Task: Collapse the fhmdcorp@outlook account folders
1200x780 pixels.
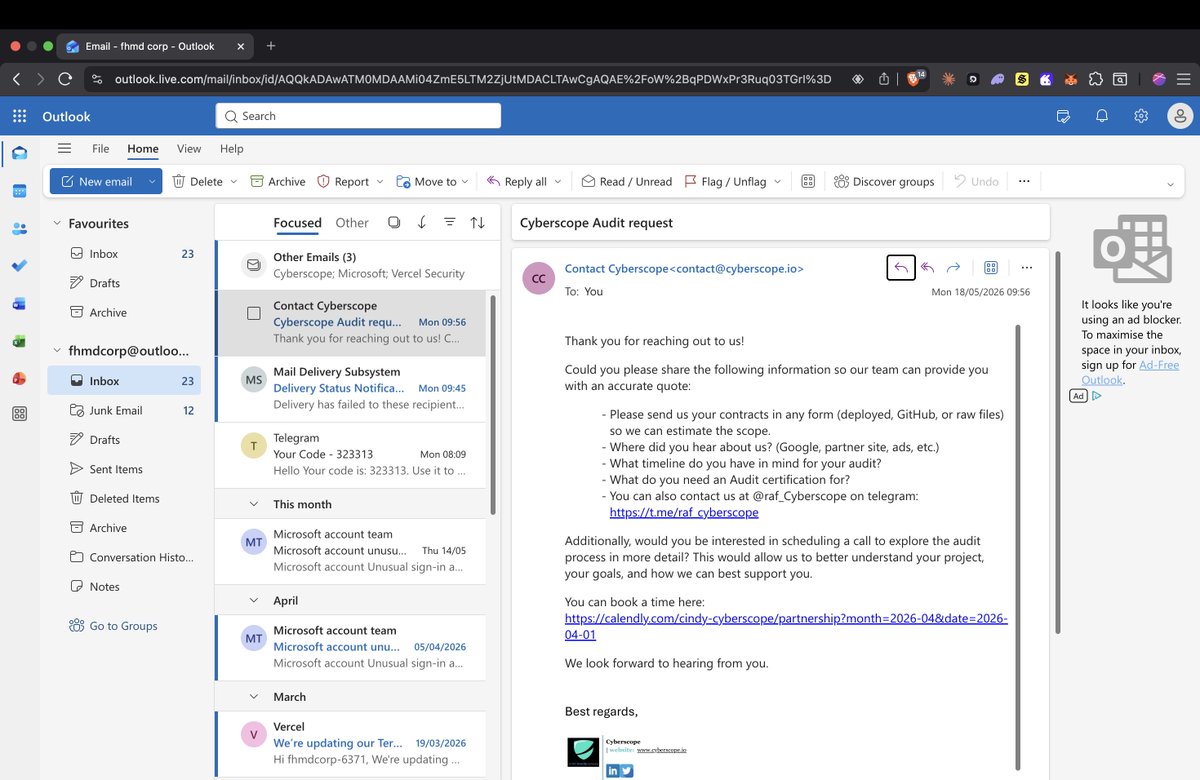Action: click(x=57, y=350)
